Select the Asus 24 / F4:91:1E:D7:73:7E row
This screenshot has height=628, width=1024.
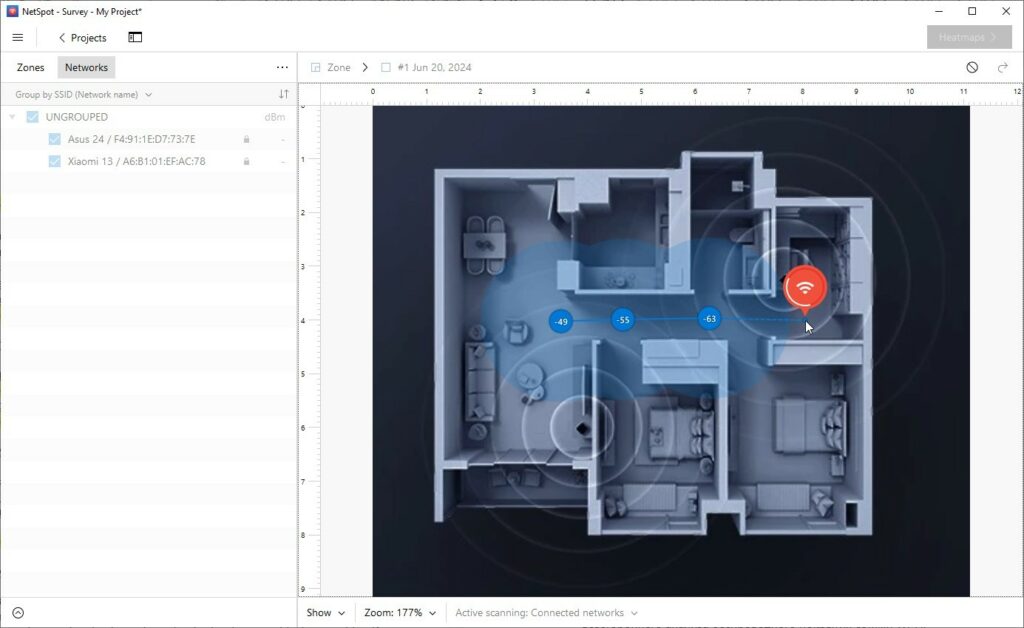pyautogui.click(x=149, y=139)
